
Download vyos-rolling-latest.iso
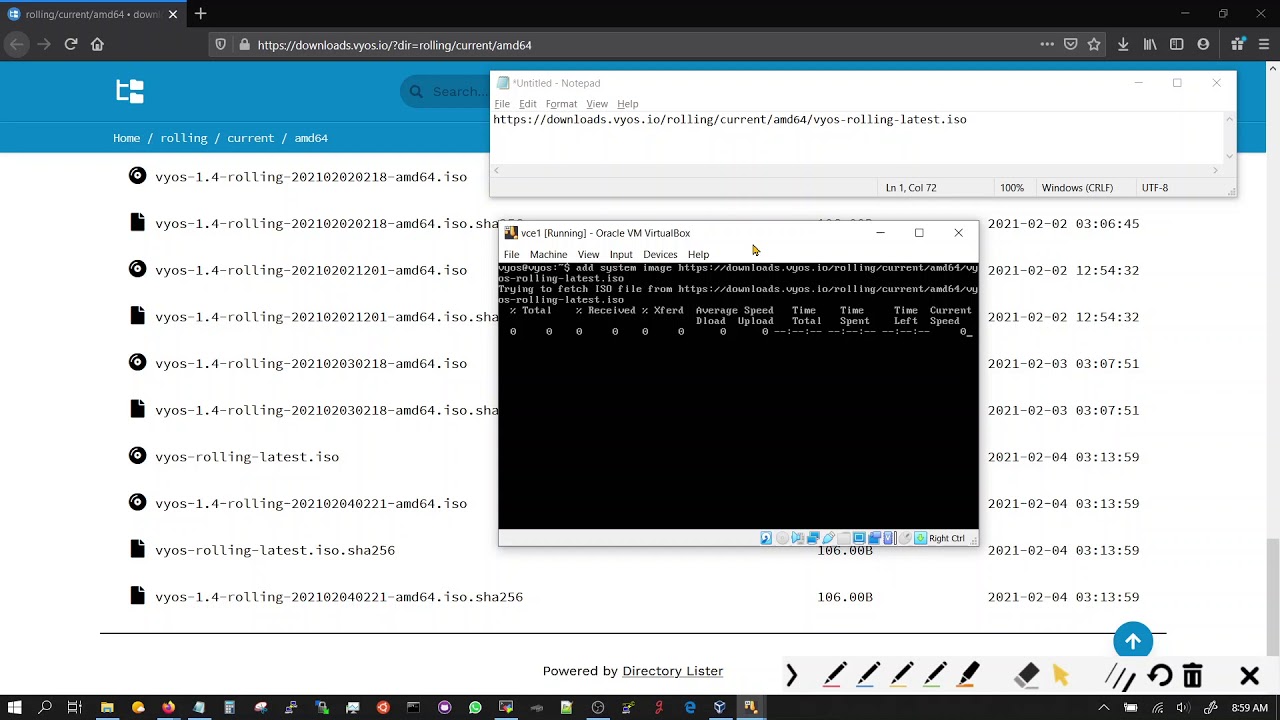click(247, 457)
